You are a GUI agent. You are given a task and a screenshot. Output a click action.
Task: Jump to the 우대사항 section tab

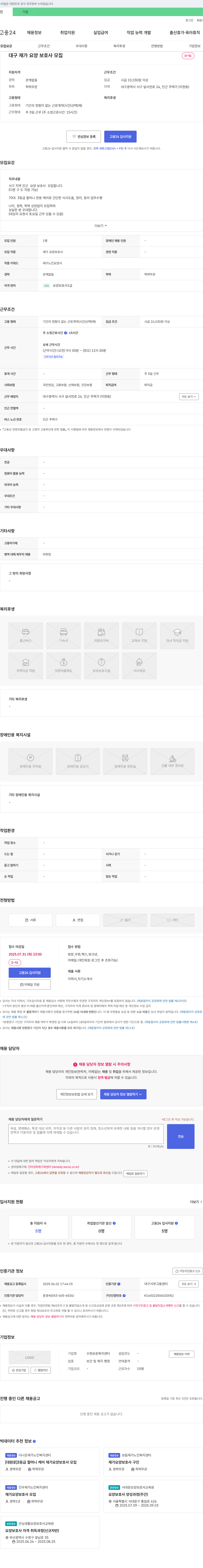81,46
